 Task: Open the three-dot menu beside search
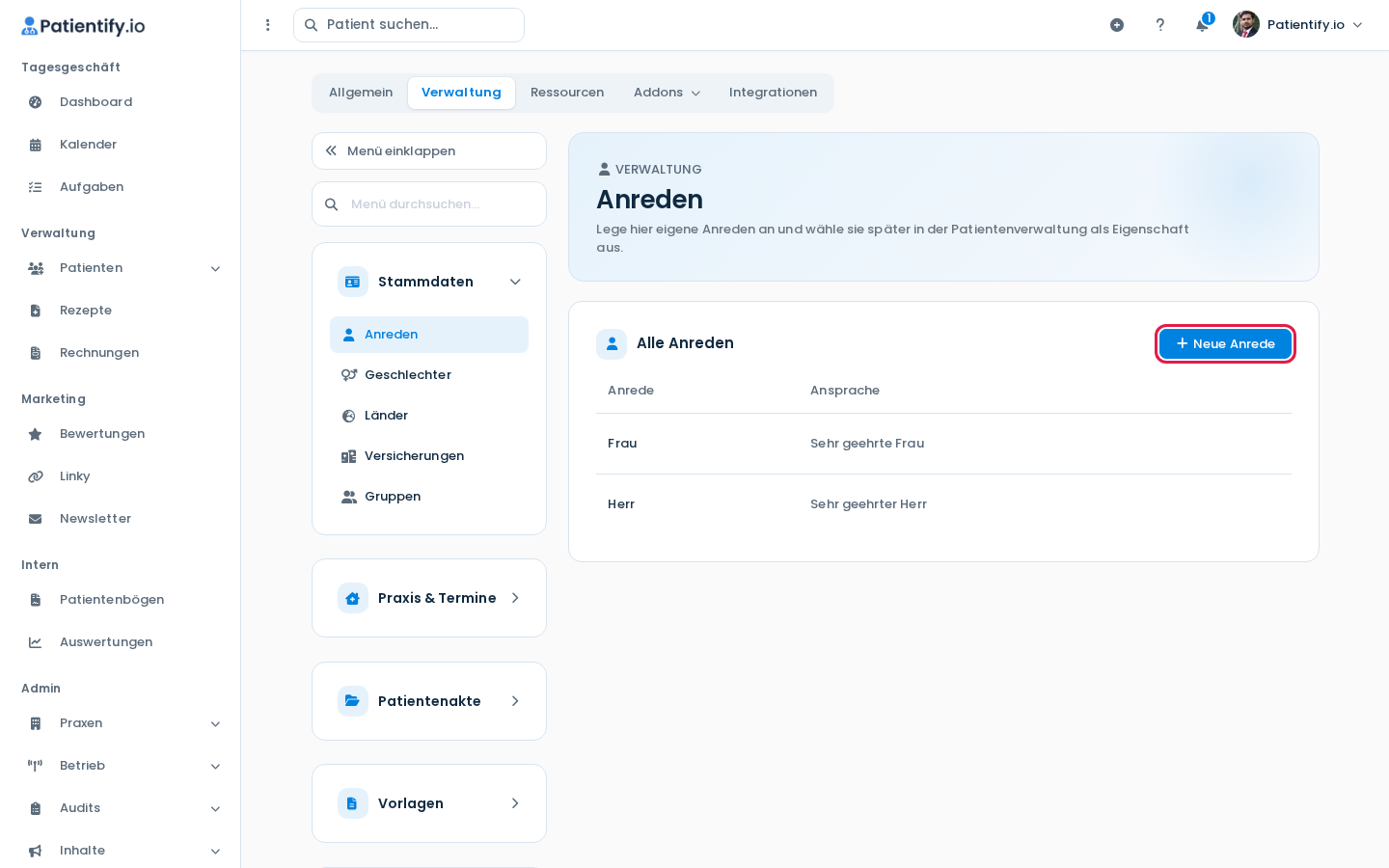click(268, 25)
